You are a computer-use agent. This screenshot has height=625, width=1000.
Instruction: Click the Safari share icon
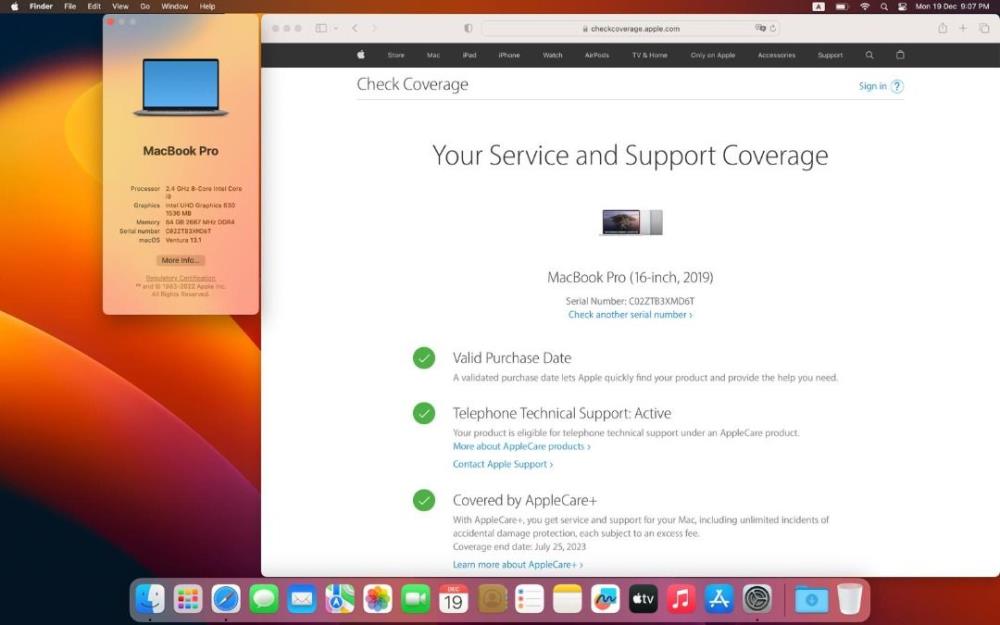coord(943,28)
